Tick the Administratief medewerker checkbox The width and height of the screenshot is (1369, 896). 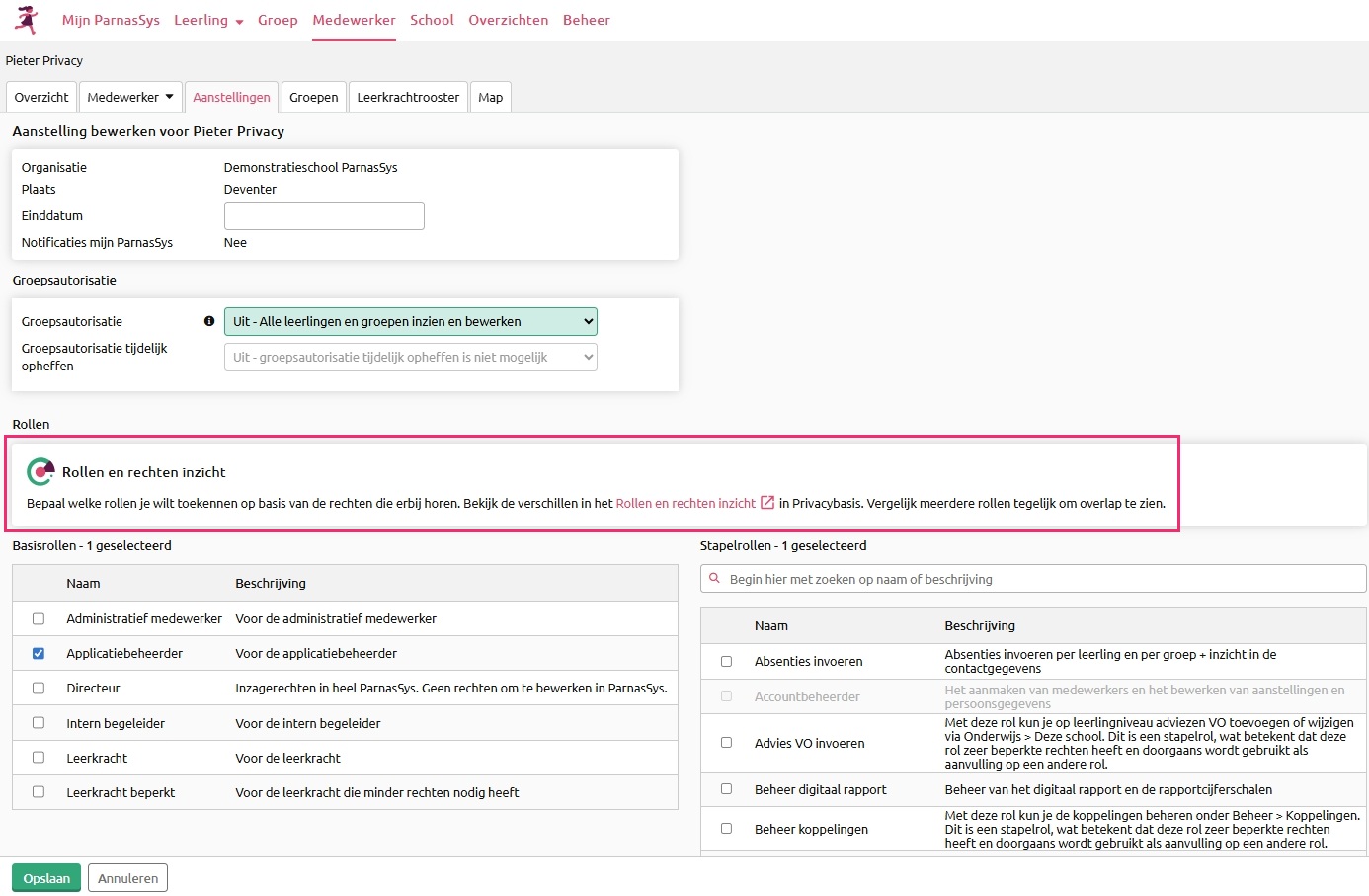[39, 618]
